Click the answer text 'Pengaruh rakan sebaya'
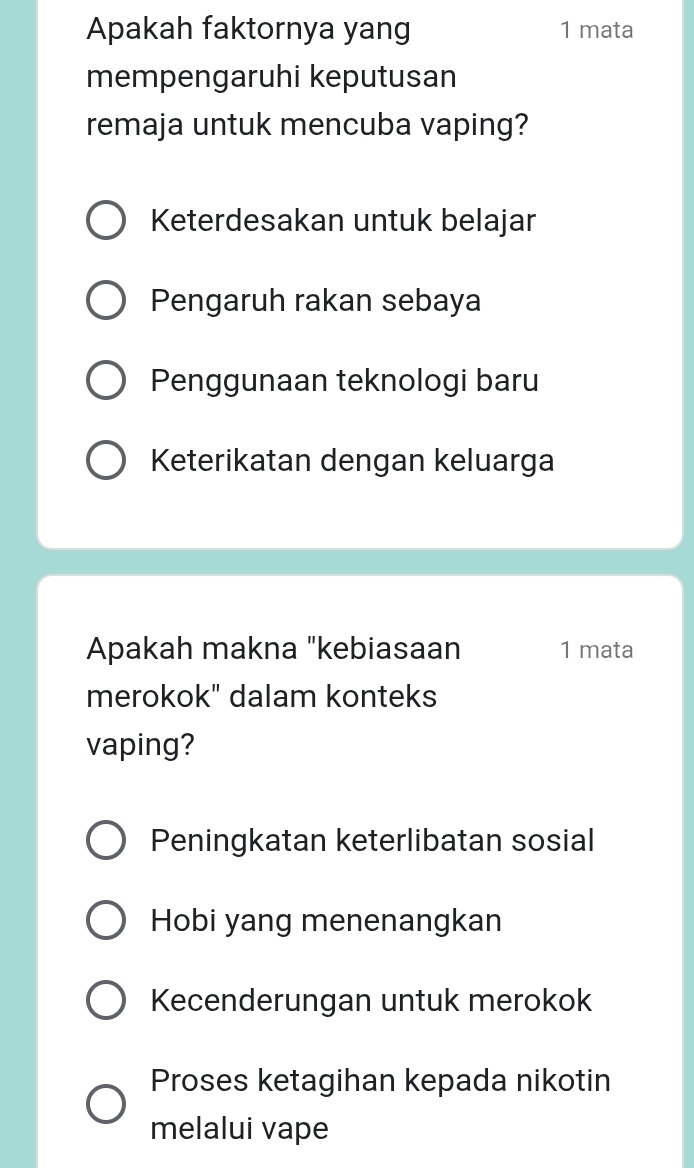This screenshot has height=1168, width=694. coord(316,300)
